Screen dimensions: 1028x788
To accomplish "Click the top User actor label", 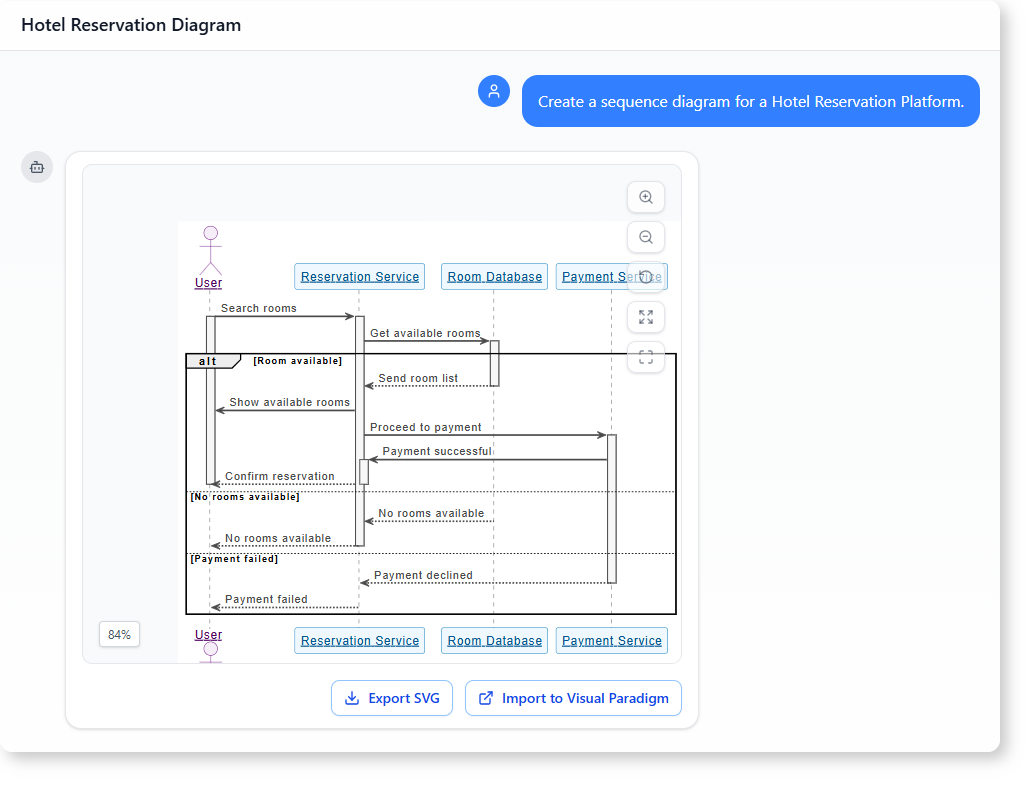I will point(208,283).
